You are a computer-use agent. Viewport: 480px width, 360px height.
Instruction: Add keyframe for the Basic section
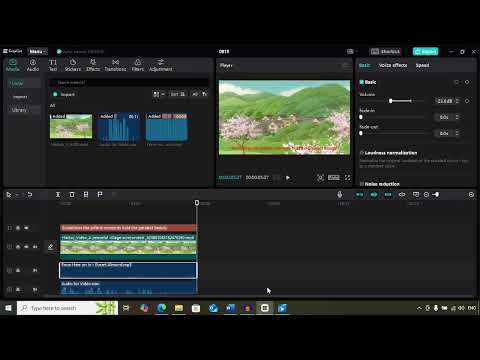tap(467, 82)
